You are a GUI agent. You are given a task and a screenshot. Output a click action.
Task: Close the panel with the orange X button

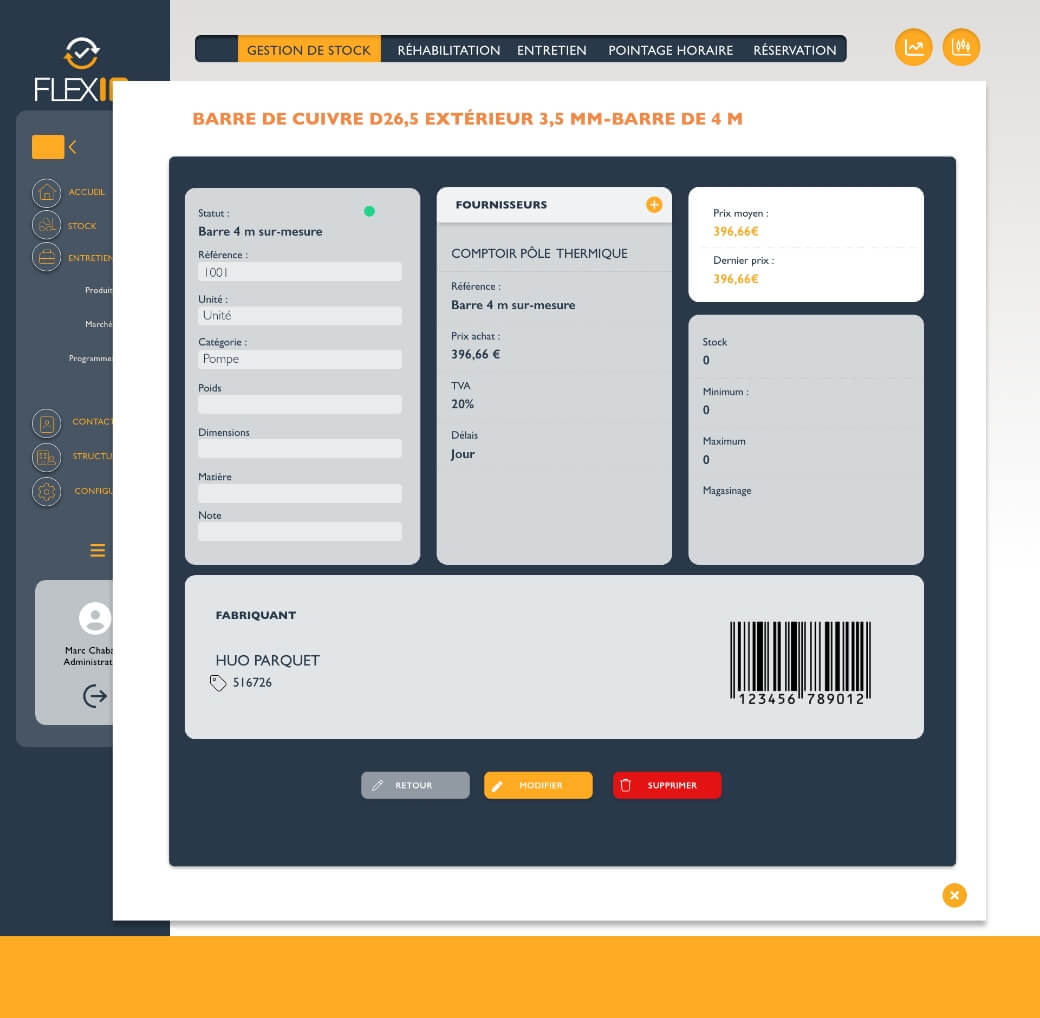click(x=954, y=895)
